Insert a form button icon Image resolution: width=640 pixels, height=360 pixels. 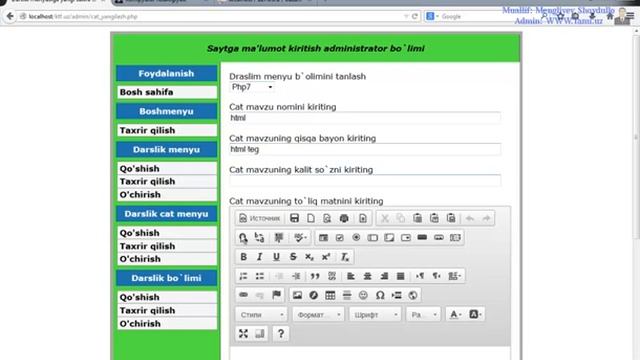pyautogui.click(x=422, y=238)
